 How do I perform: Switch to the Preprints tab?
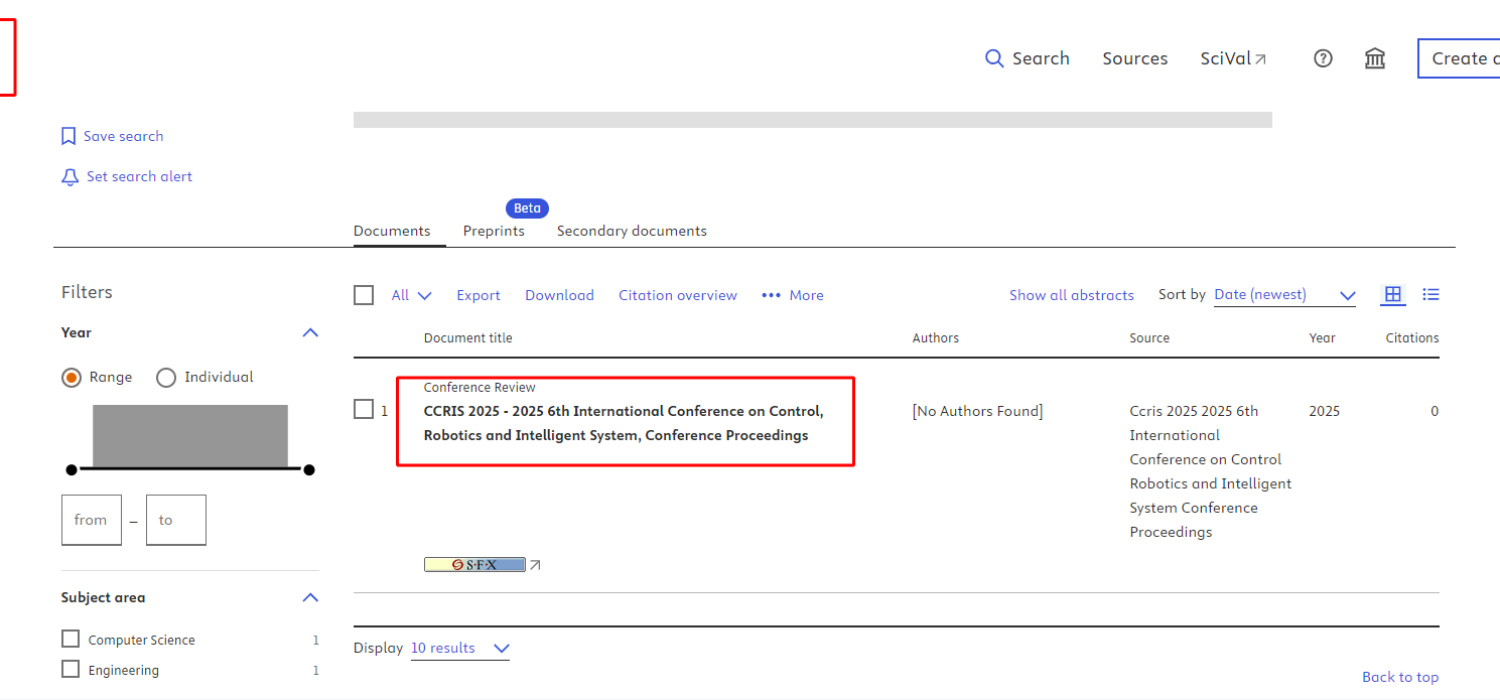[494, 231]
